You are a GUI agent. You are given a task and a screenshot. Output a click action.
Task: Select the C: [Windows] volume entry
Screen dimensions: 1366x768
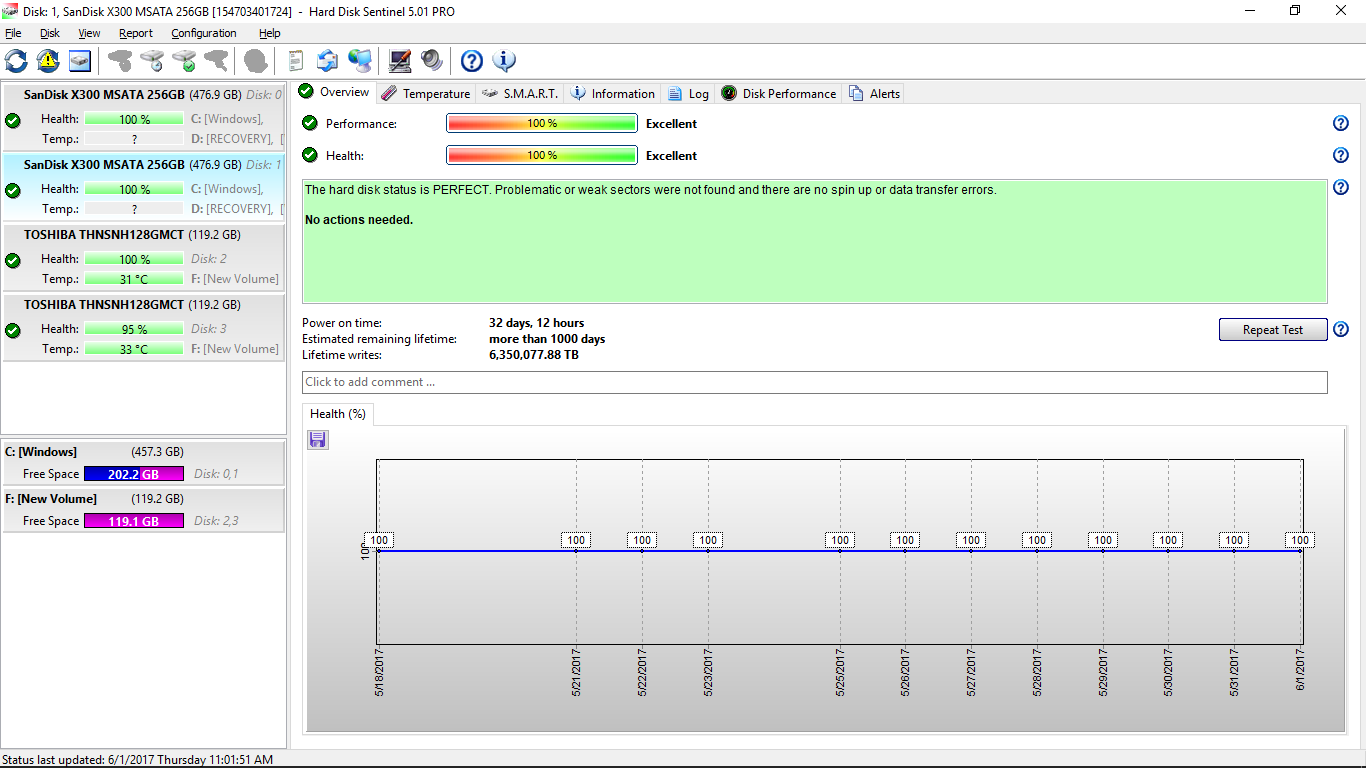tap(144, 463)
